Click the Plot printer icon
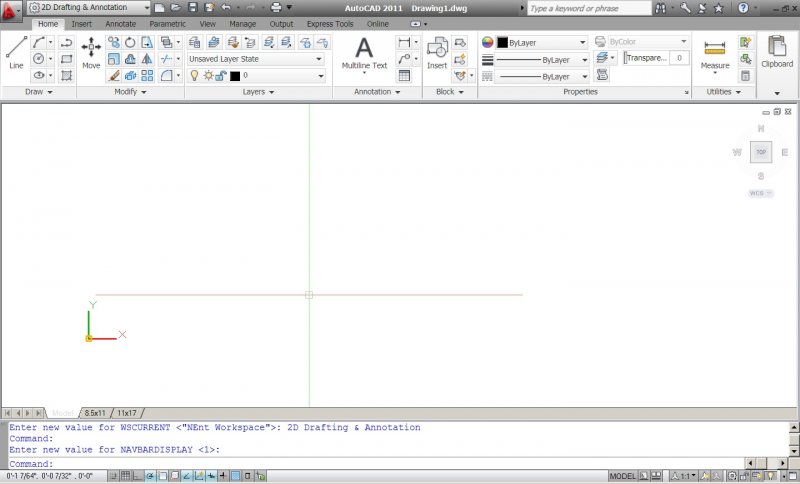This screenshot has height=484, width=800. pos(276,7)
